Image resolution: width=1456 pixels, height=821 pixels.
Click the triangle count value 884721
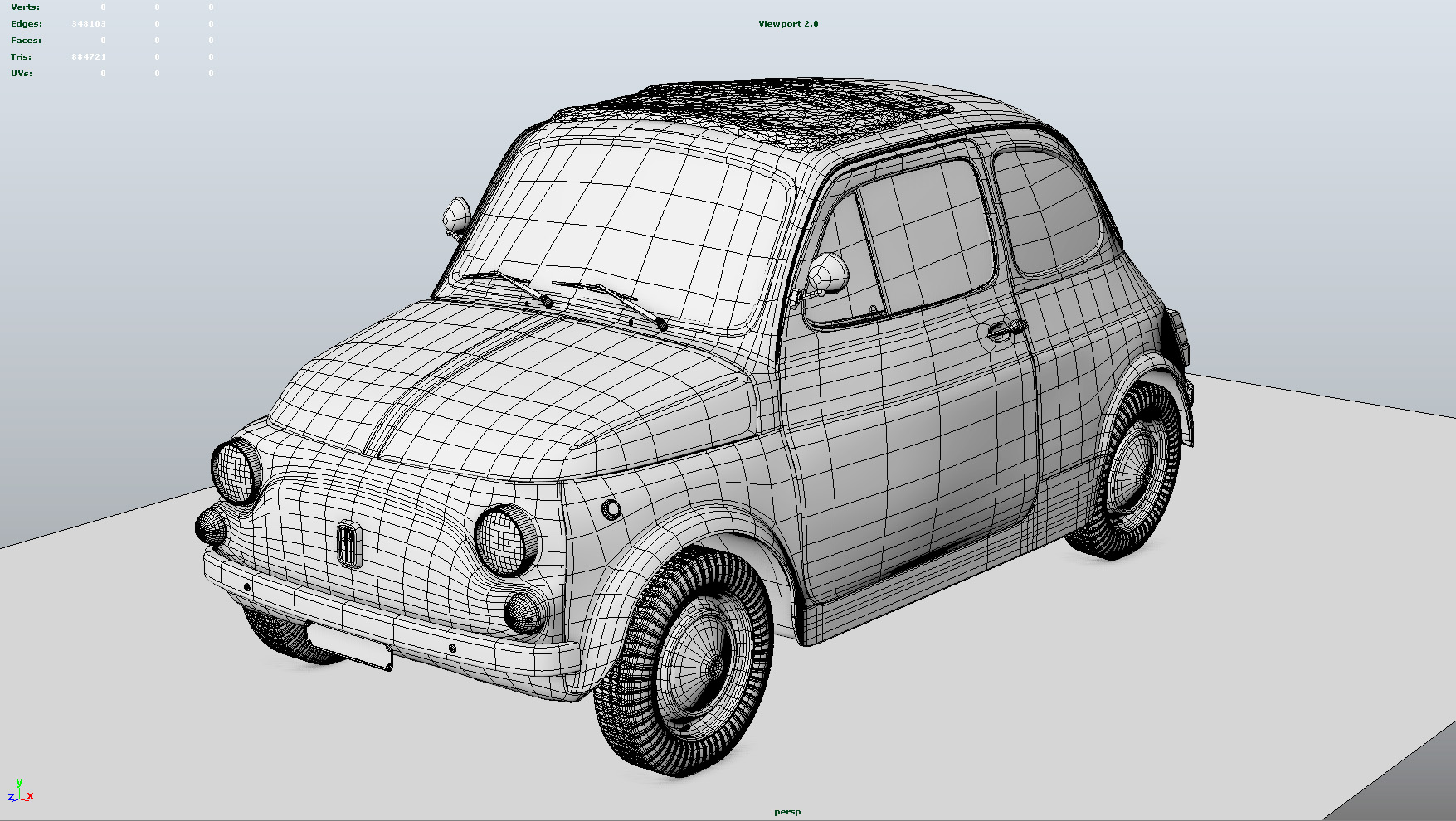click(x=89, y=56)
